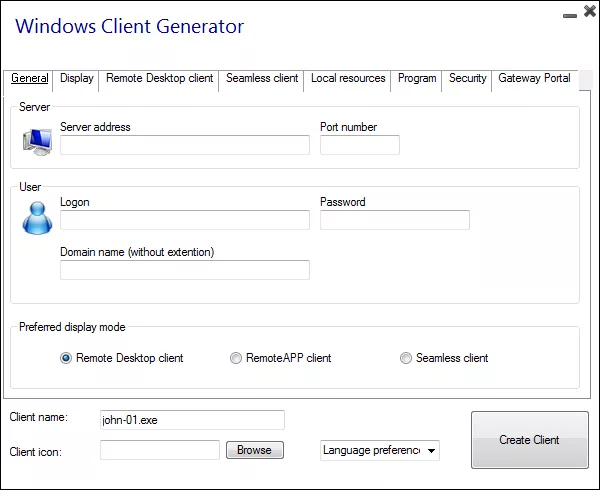Image resolution: width=600 pixels, height=490 pixels.
Task: Open the Remote Desktop client tab
Action: point(159,78)
